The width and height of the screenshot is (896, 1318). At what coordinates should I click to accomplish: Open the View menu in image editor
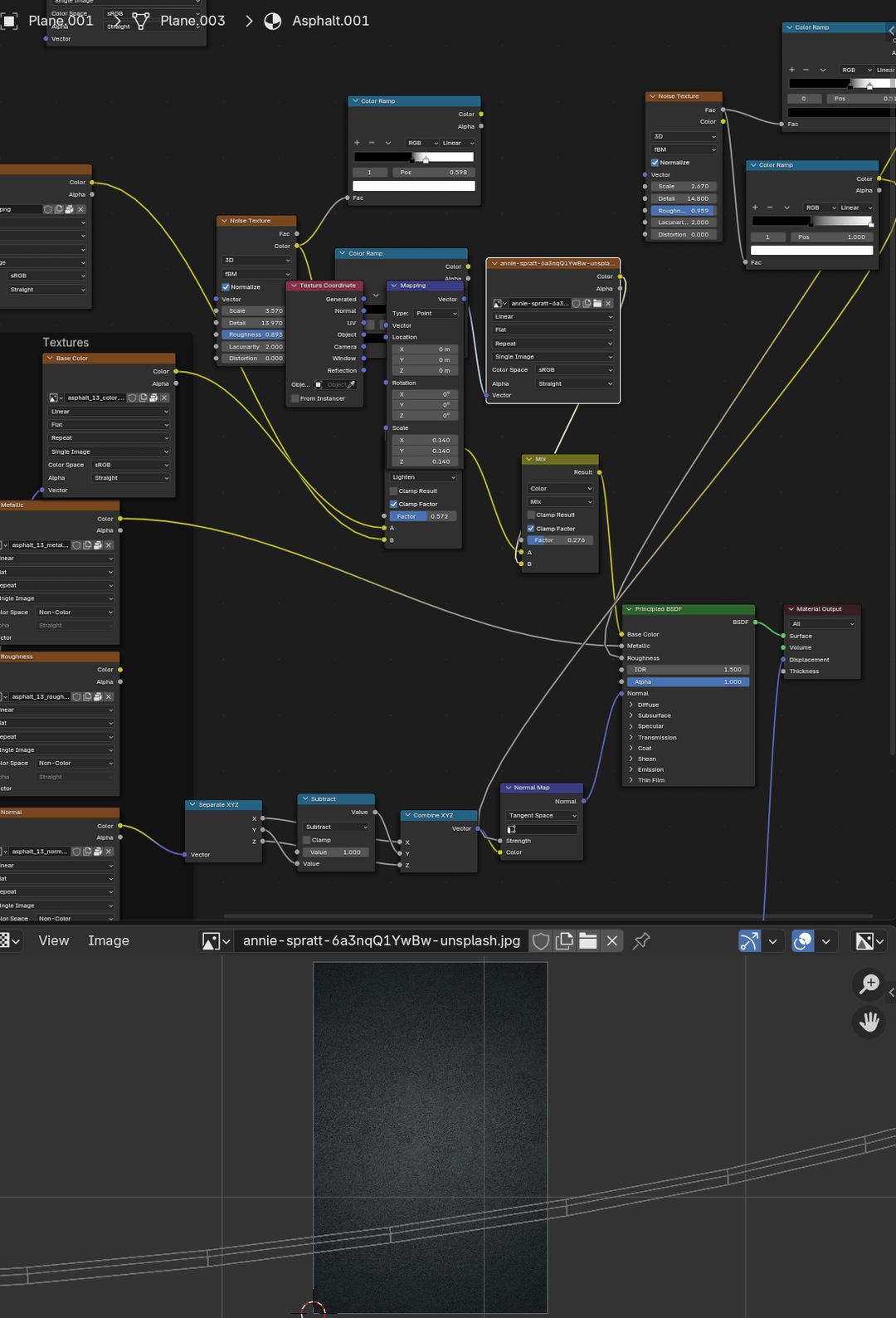click(53, 940)
